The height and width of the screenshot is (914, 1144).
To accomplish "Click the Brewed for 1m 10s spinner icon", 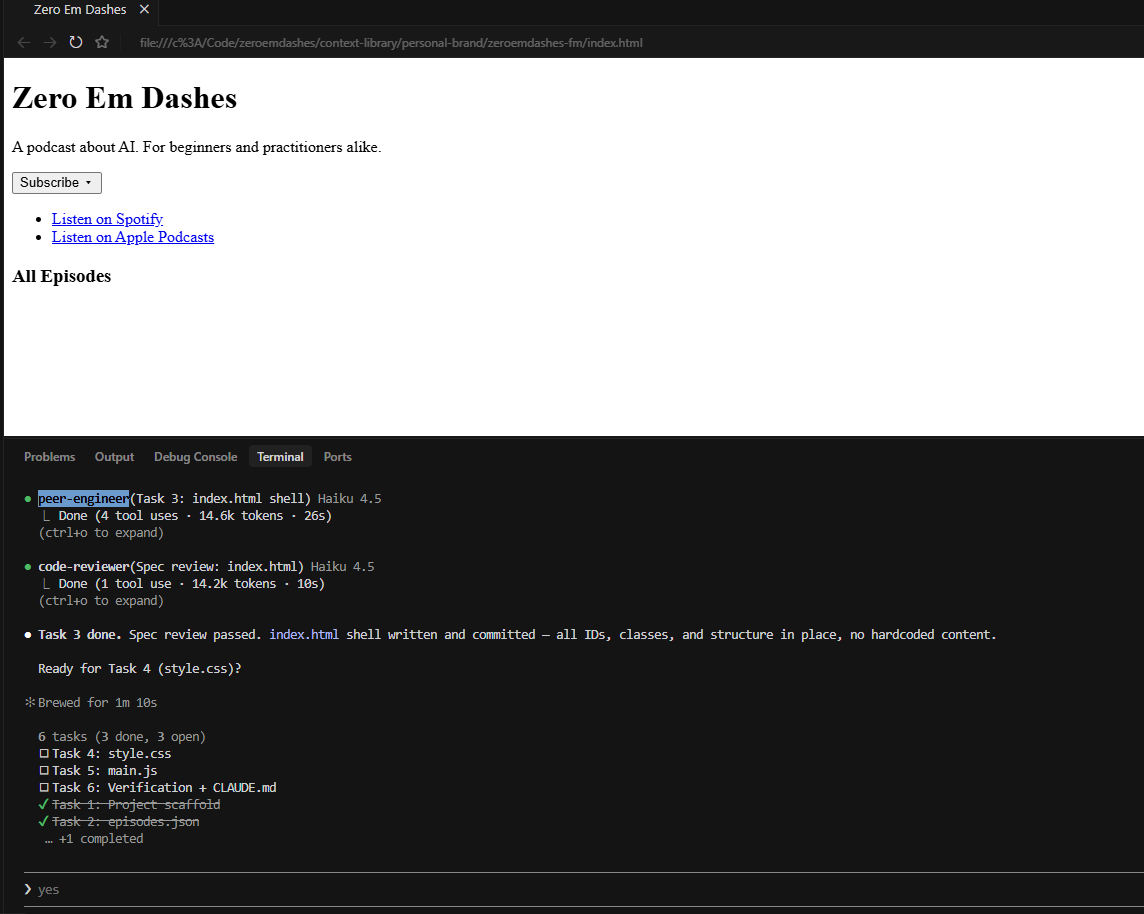I will tap(30, 702).
